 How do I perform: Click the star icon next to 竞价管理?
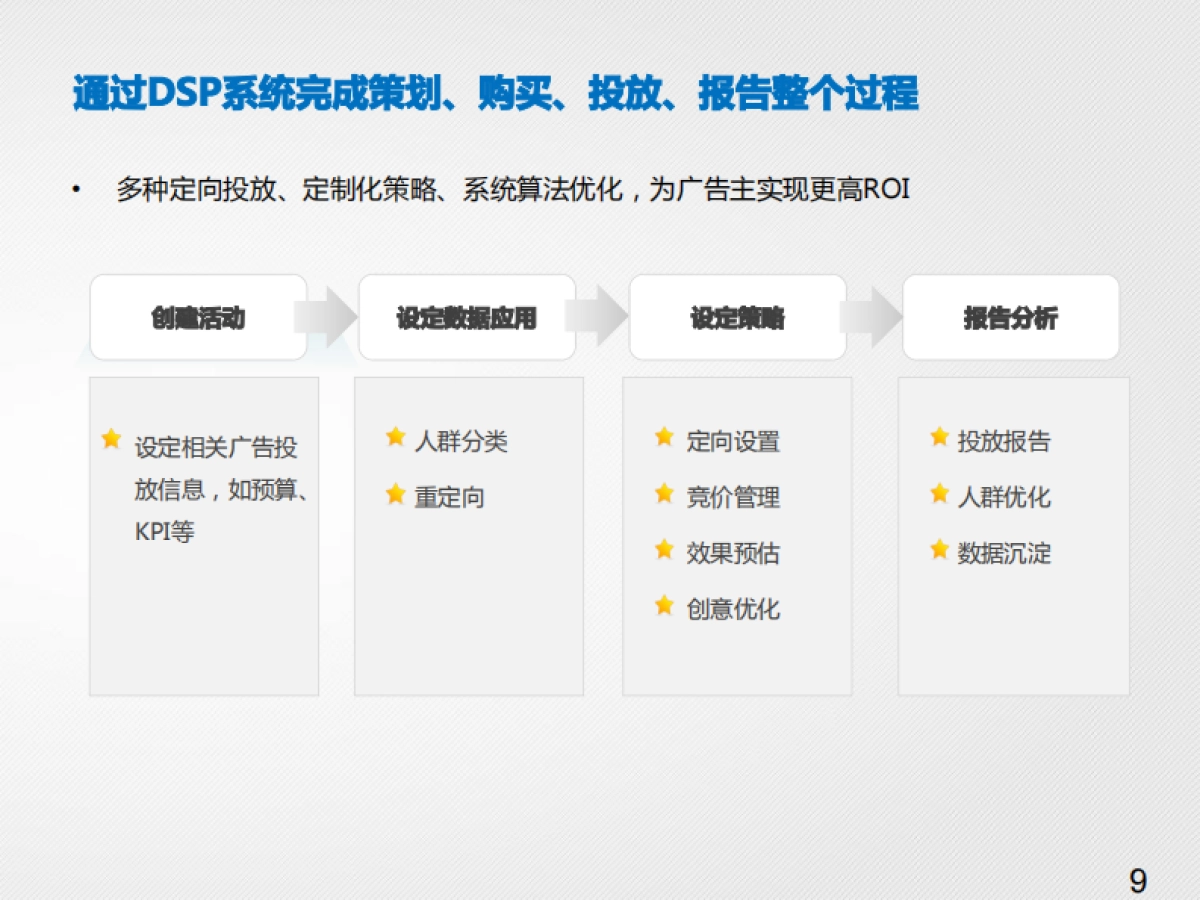click(x=662, y=494)
